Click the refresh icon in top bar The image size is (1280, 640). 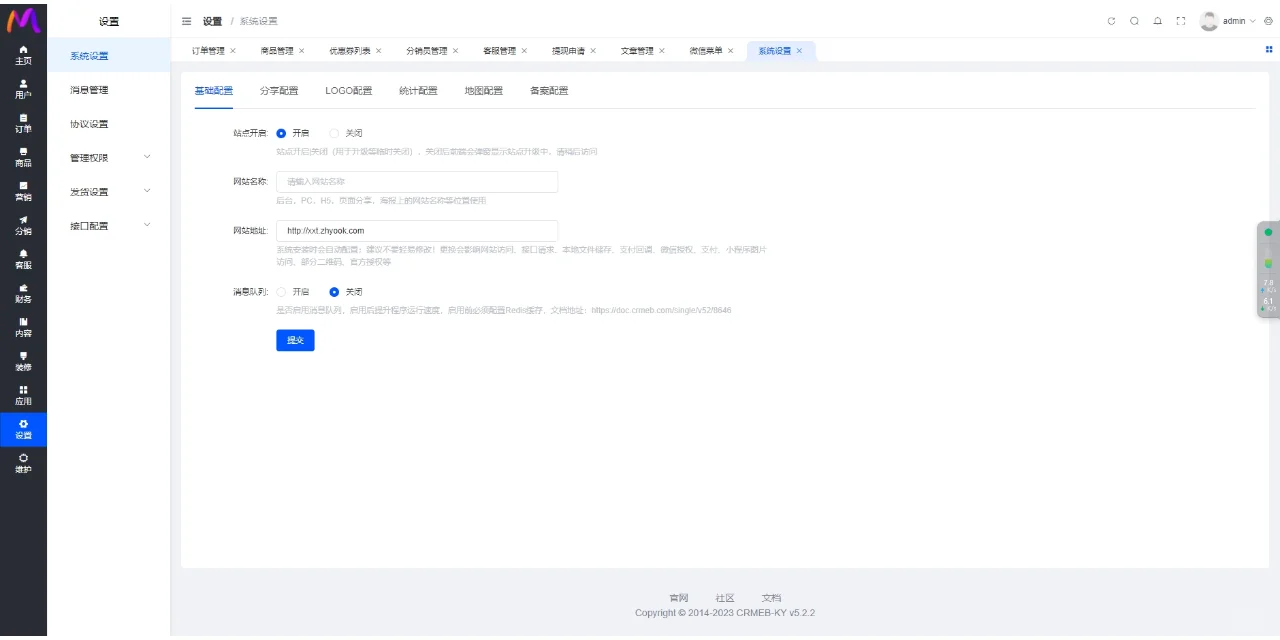pos(1111,21)
